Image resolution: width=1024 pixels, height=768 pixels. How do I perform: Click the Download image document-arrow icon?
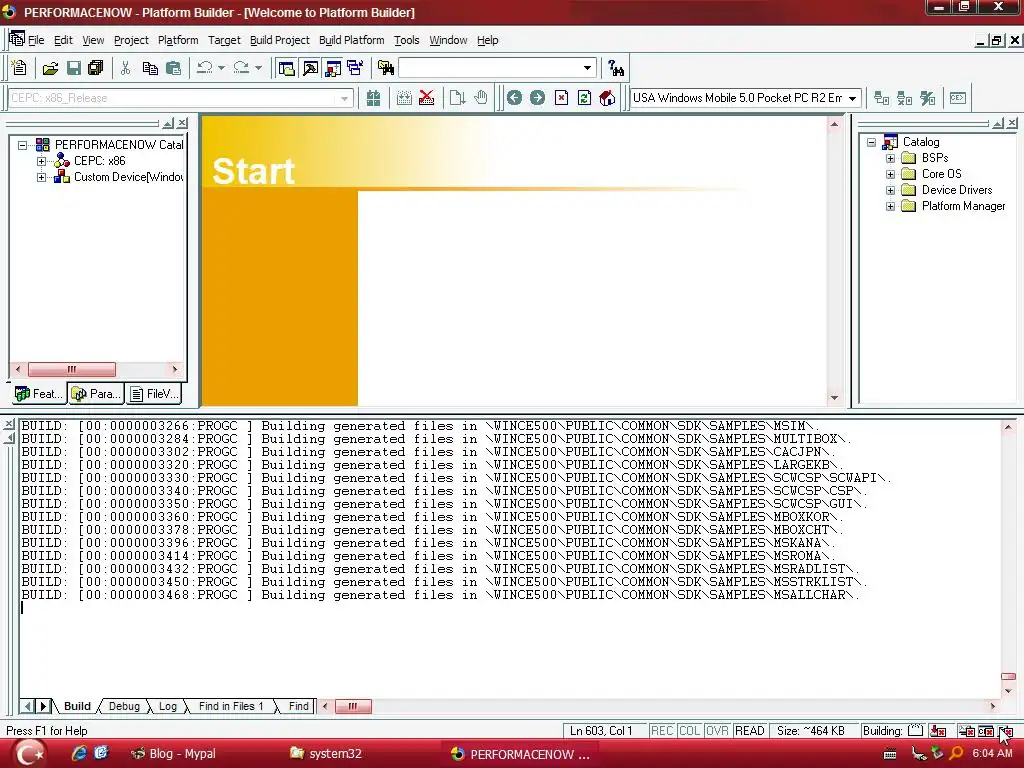click(x=457, y=98)
